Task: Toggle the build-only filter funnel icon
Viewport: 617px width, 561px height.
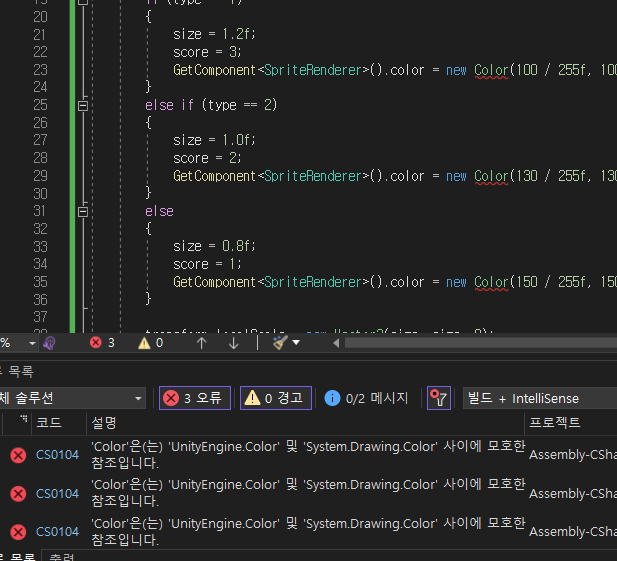Action: (439, 398)
